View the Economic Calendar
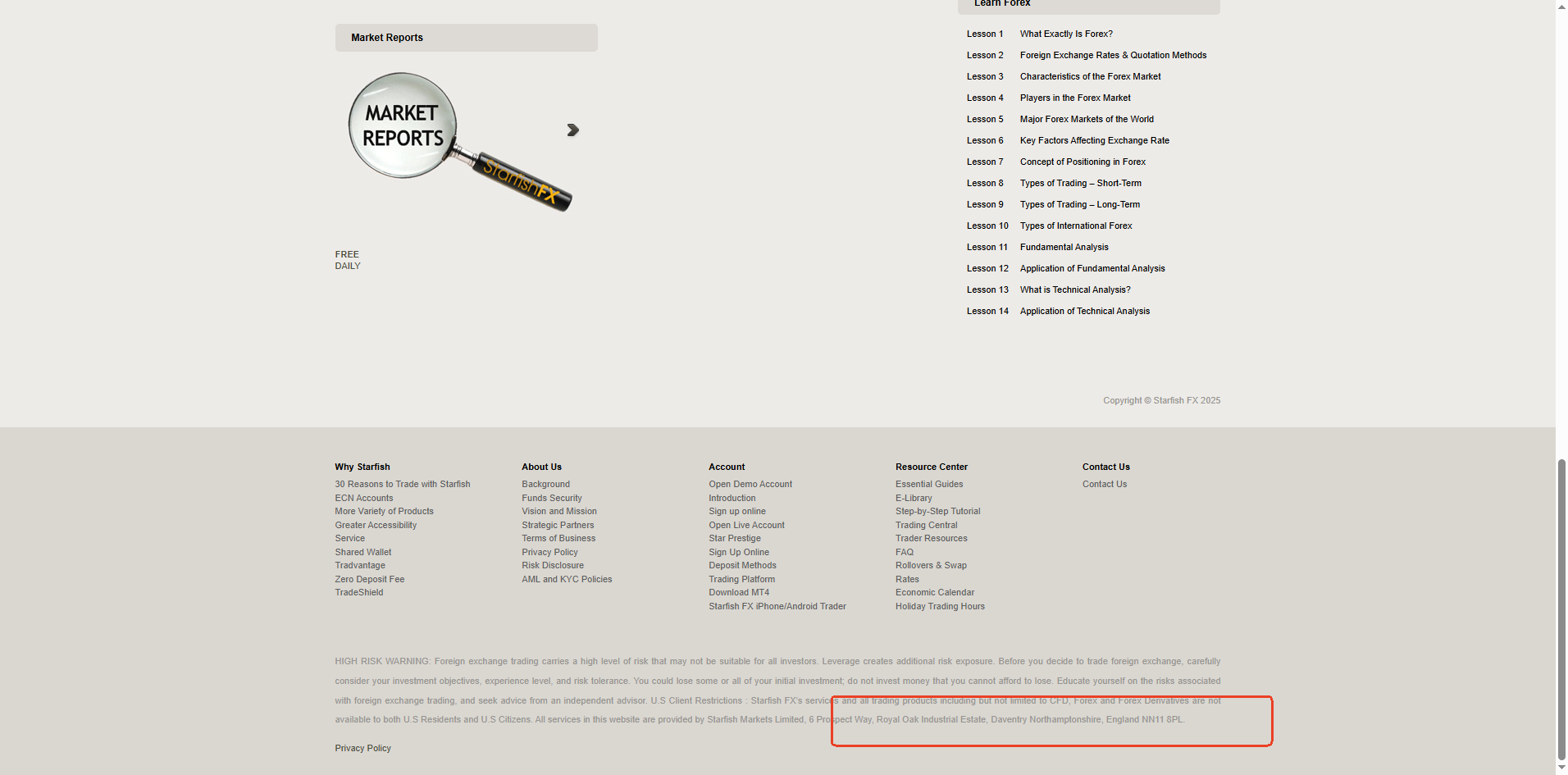Viewport: 1568px width, 775px height. coord(934,593)
